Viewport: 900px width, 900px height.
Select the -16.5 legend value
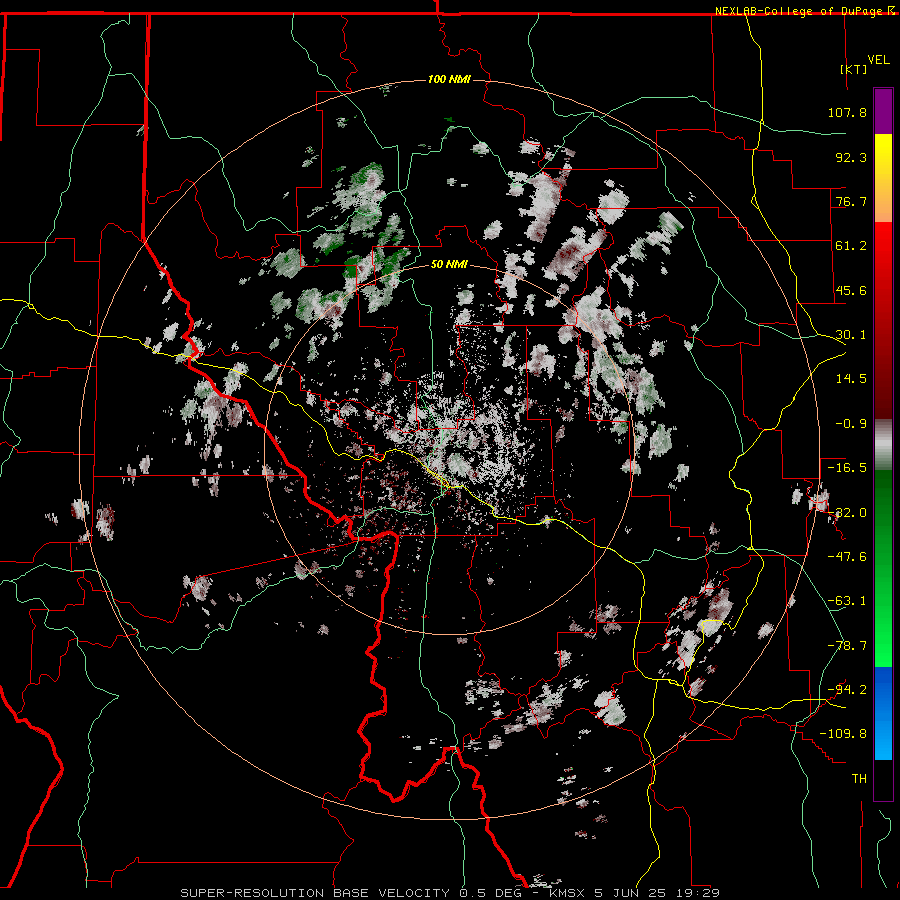[x=847, y=468]
